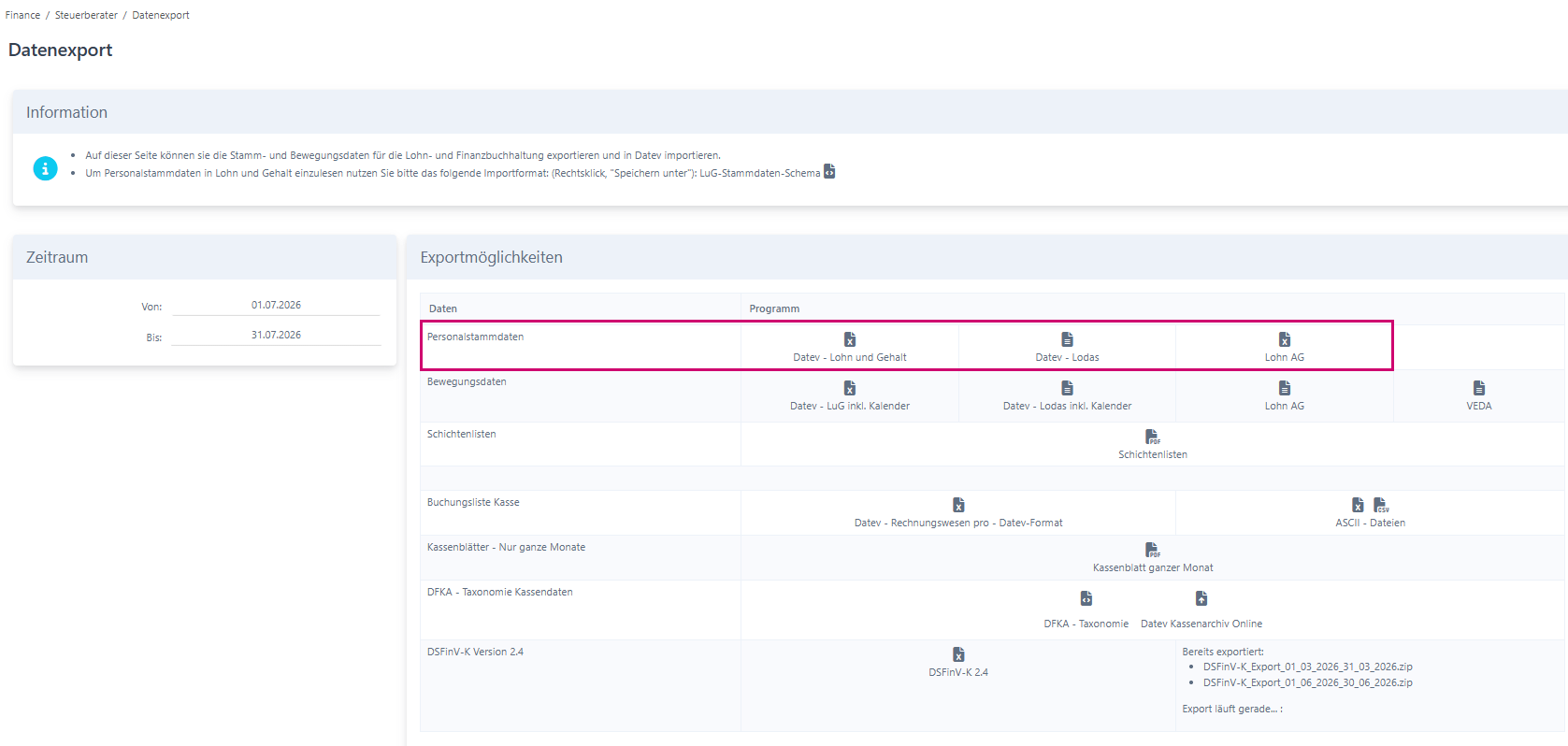Click ASCII - Dateien label

pos(1370,523)
